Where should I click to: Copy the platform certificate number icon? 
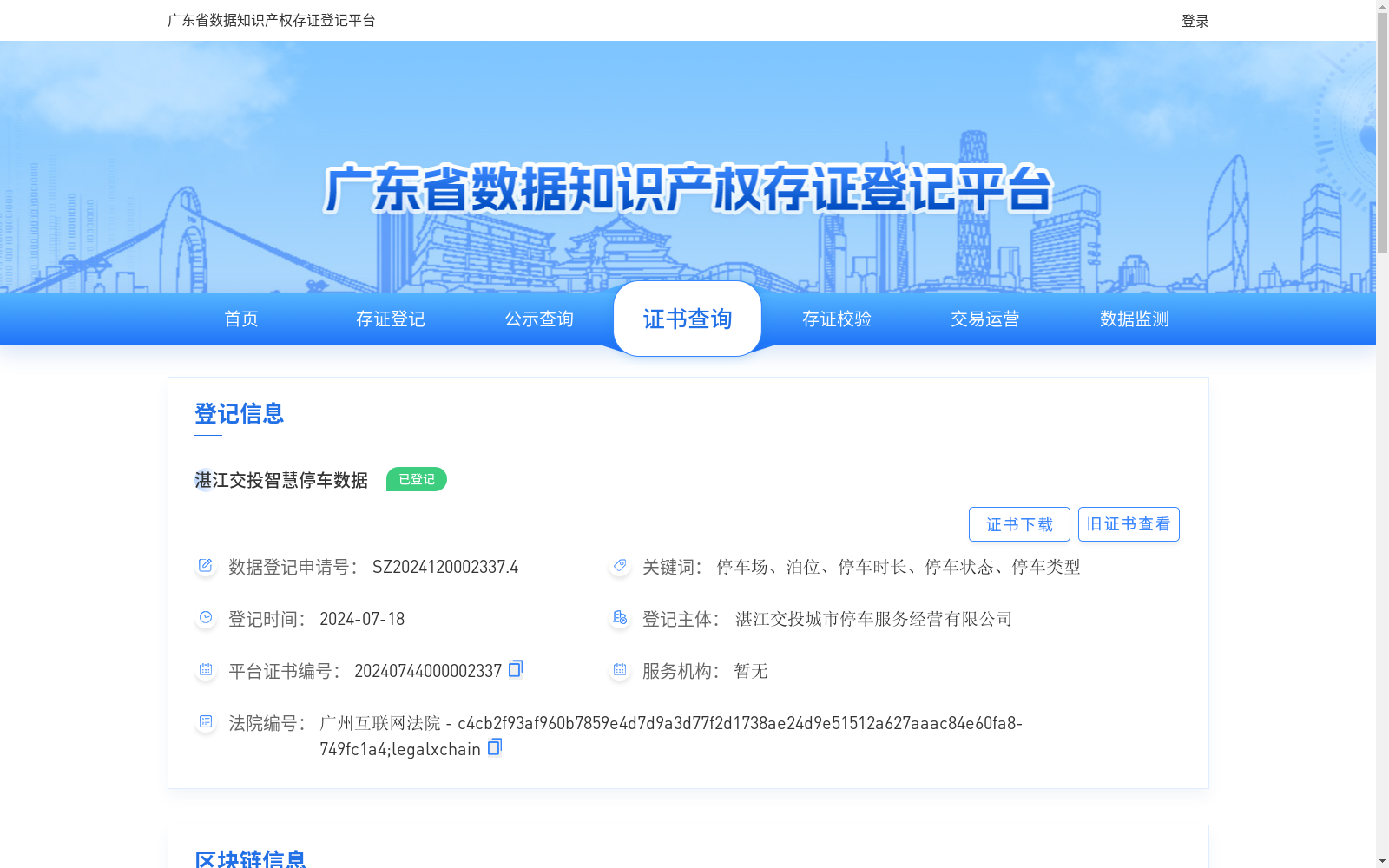tap(516, 668)
